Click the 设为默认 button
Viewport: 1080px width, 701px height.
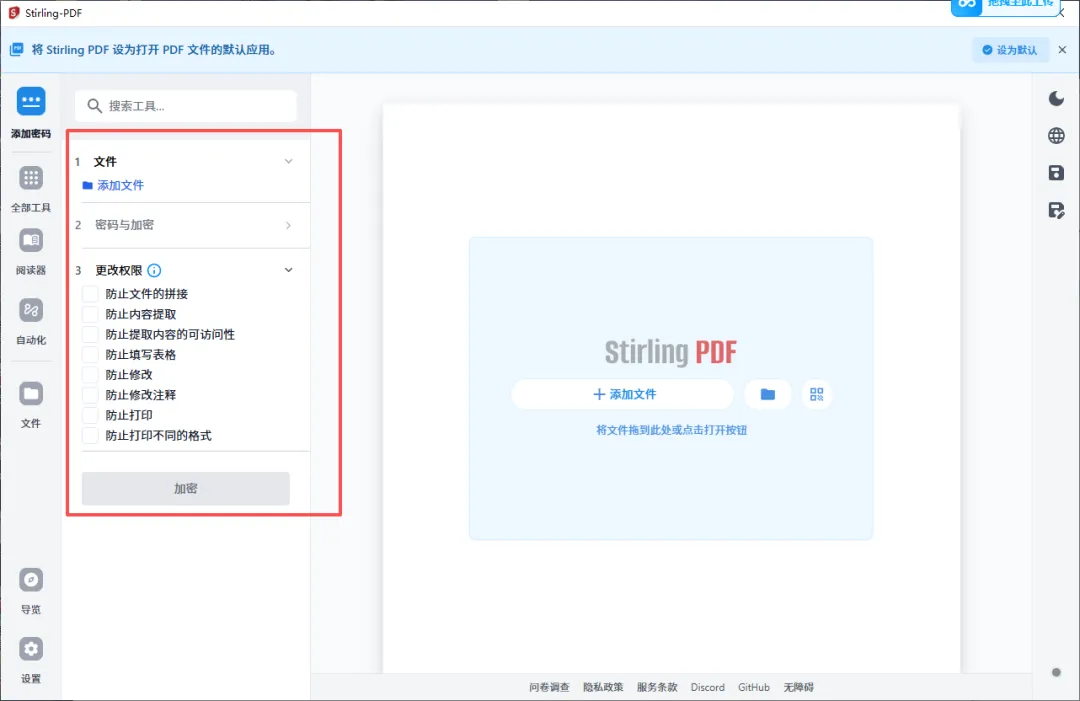[x=1010, y=50]
